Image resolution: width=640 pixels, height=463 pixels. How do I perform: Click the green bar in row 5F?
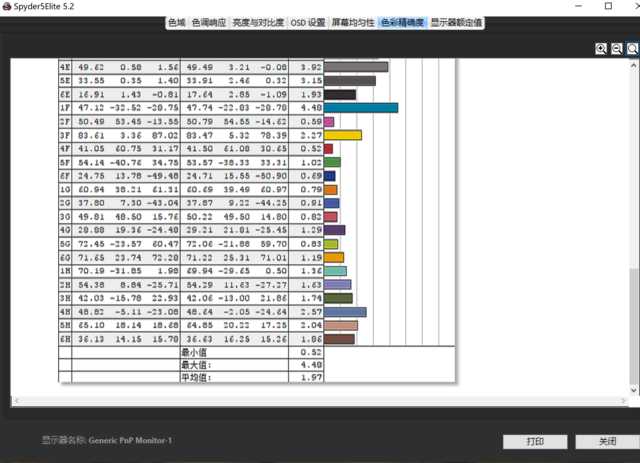click(x=332, y=162)
